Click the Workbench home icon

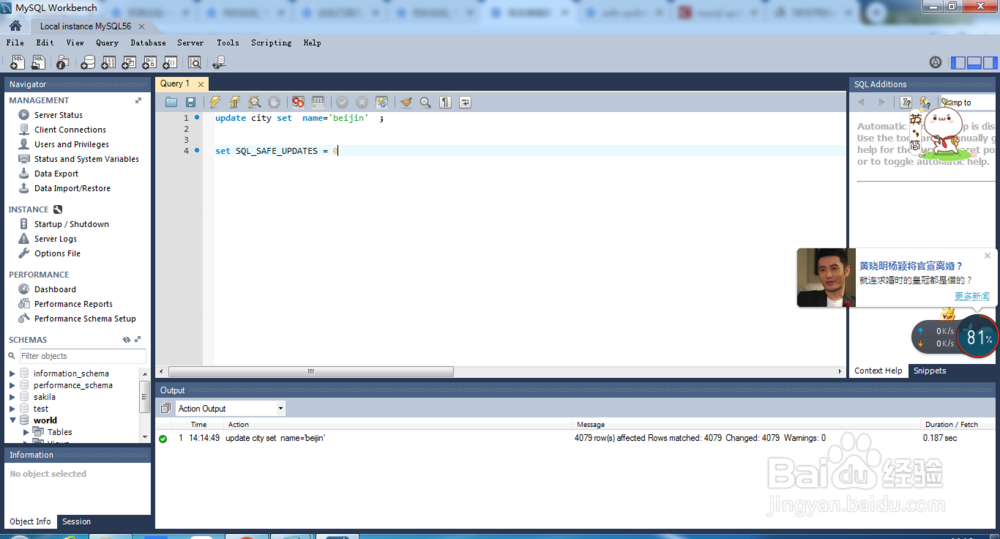point(15,26)
